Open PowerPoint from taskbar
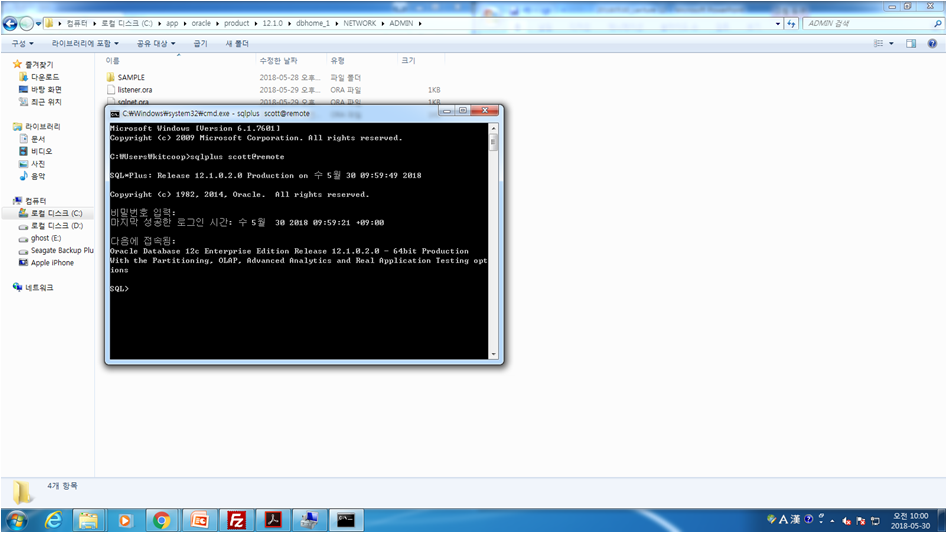Viewport: 947px width, 533px height. coord(199,520)
